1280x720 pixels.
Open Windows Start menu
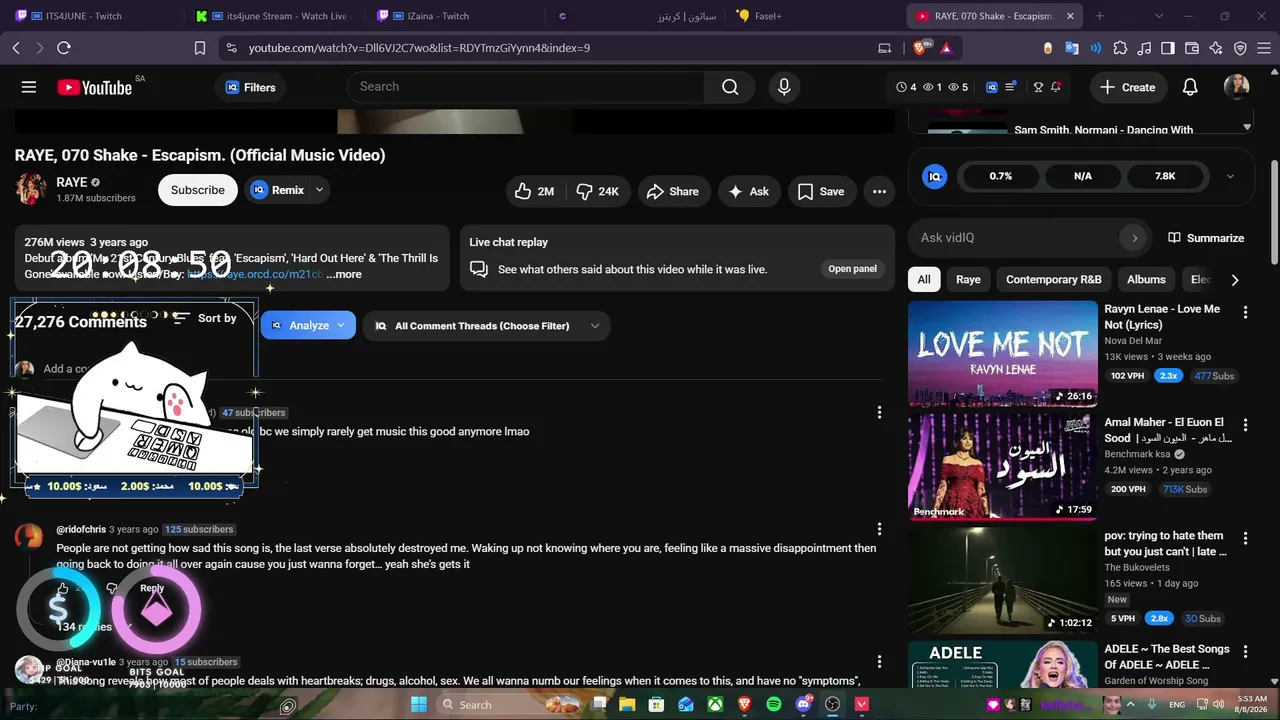(x=419, y=705)
